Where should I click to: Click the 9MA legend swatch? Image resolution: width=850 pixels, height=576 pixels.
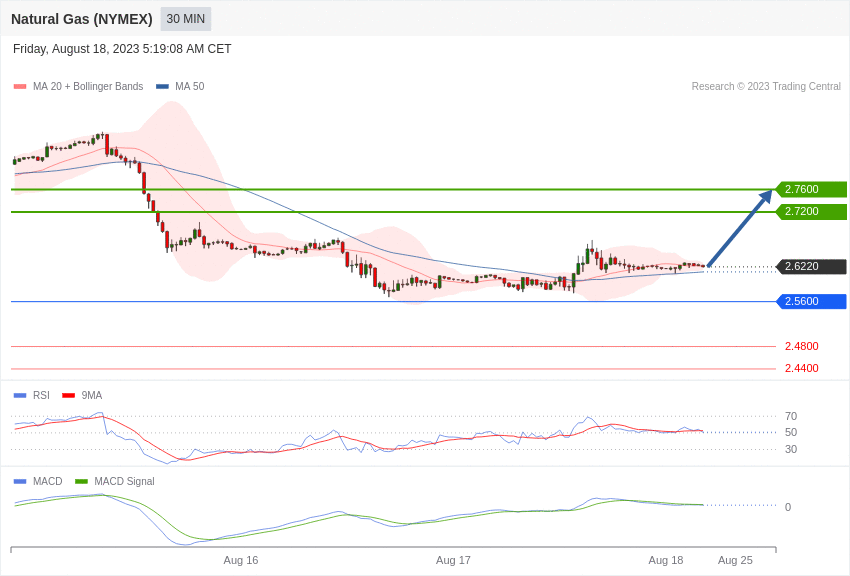tap(68, 396)
